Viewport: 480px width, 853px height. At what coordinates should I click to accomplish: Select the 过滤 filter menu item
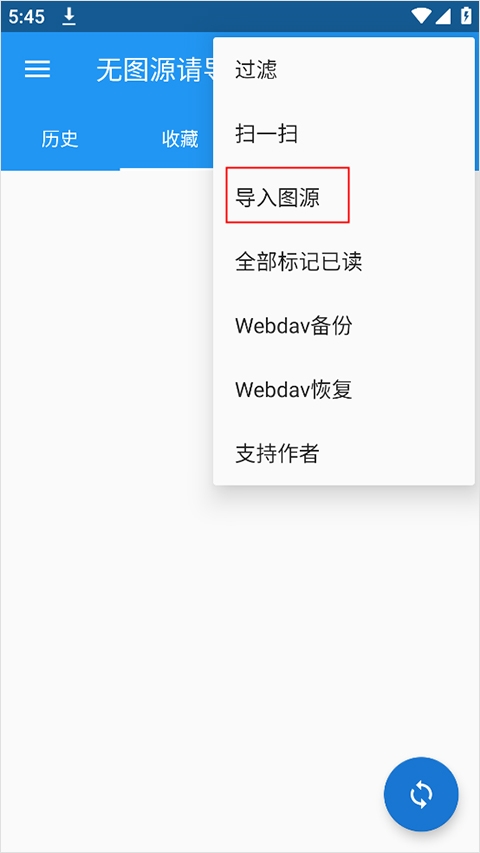coord(344,70)
